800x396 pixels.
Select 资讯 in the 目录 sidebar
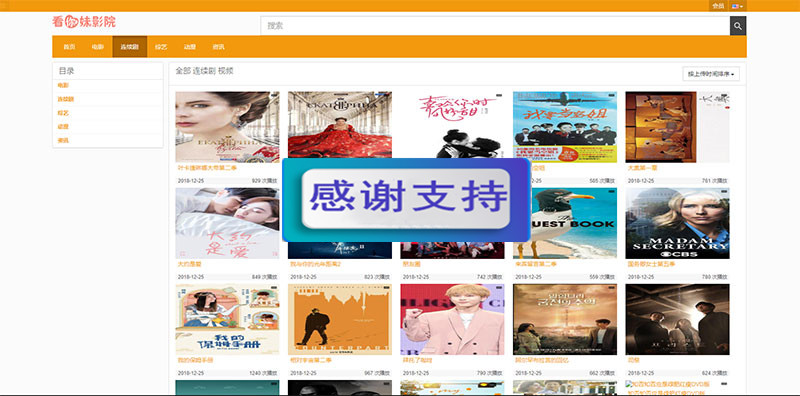pyautogui.click(x=63, y=140)
